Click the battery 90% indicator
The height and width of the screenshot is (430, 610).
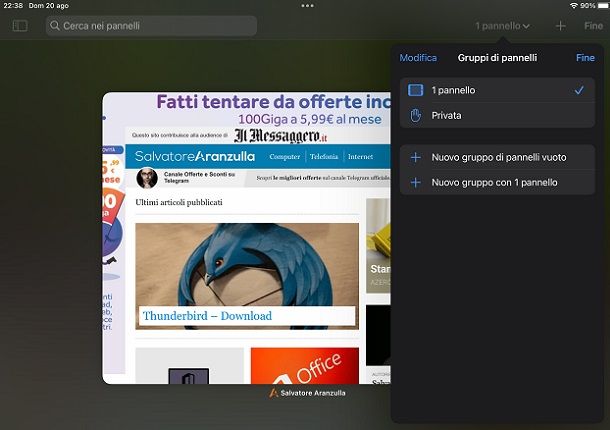point(594,6)
